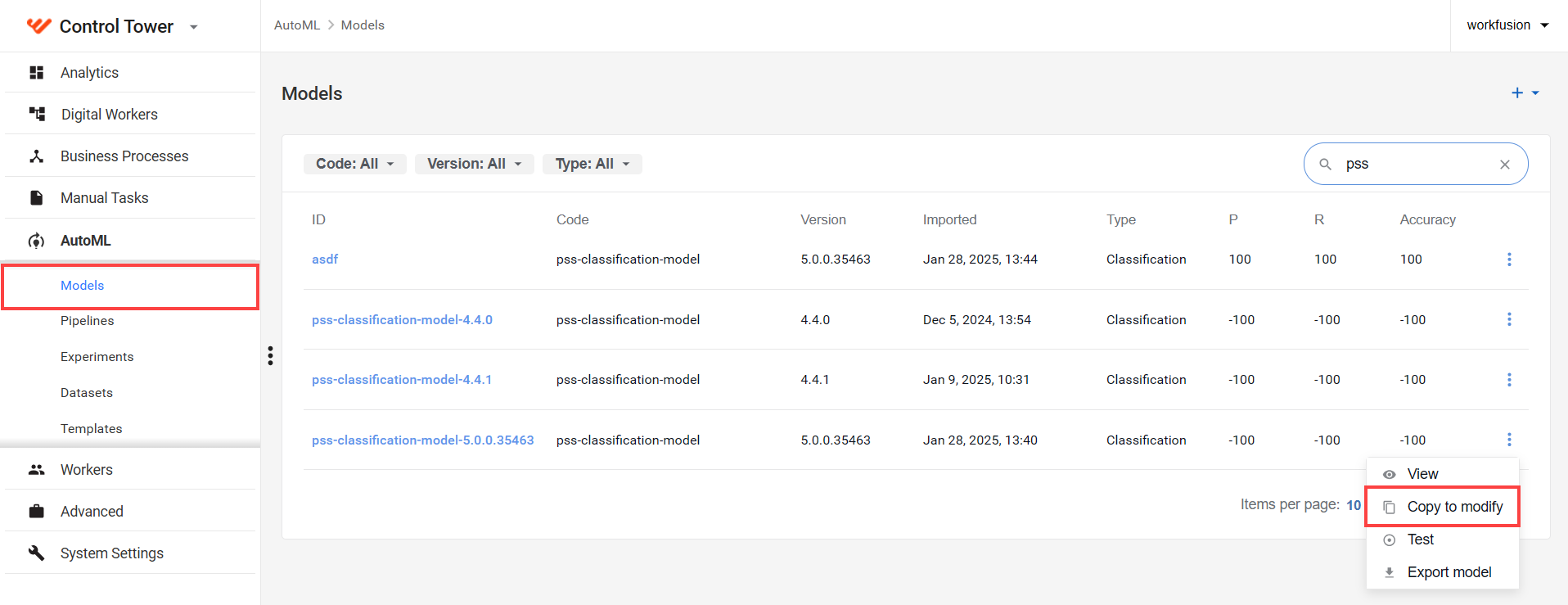
Task: Open the pss-classification-model-4.4.0 link
Action: tap(402, 320)
